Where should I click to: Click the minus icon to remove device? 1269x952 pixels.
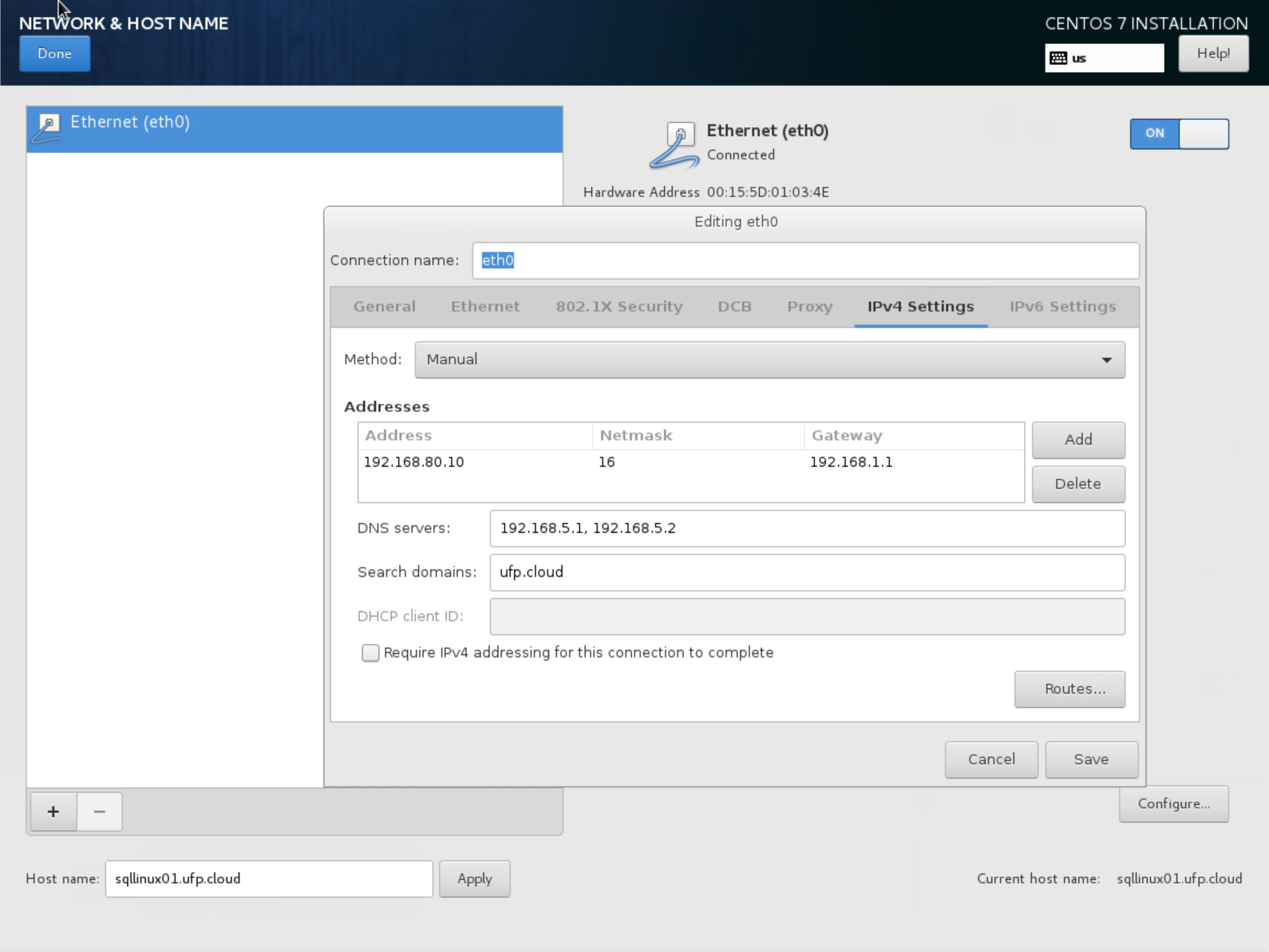[99, 812]
